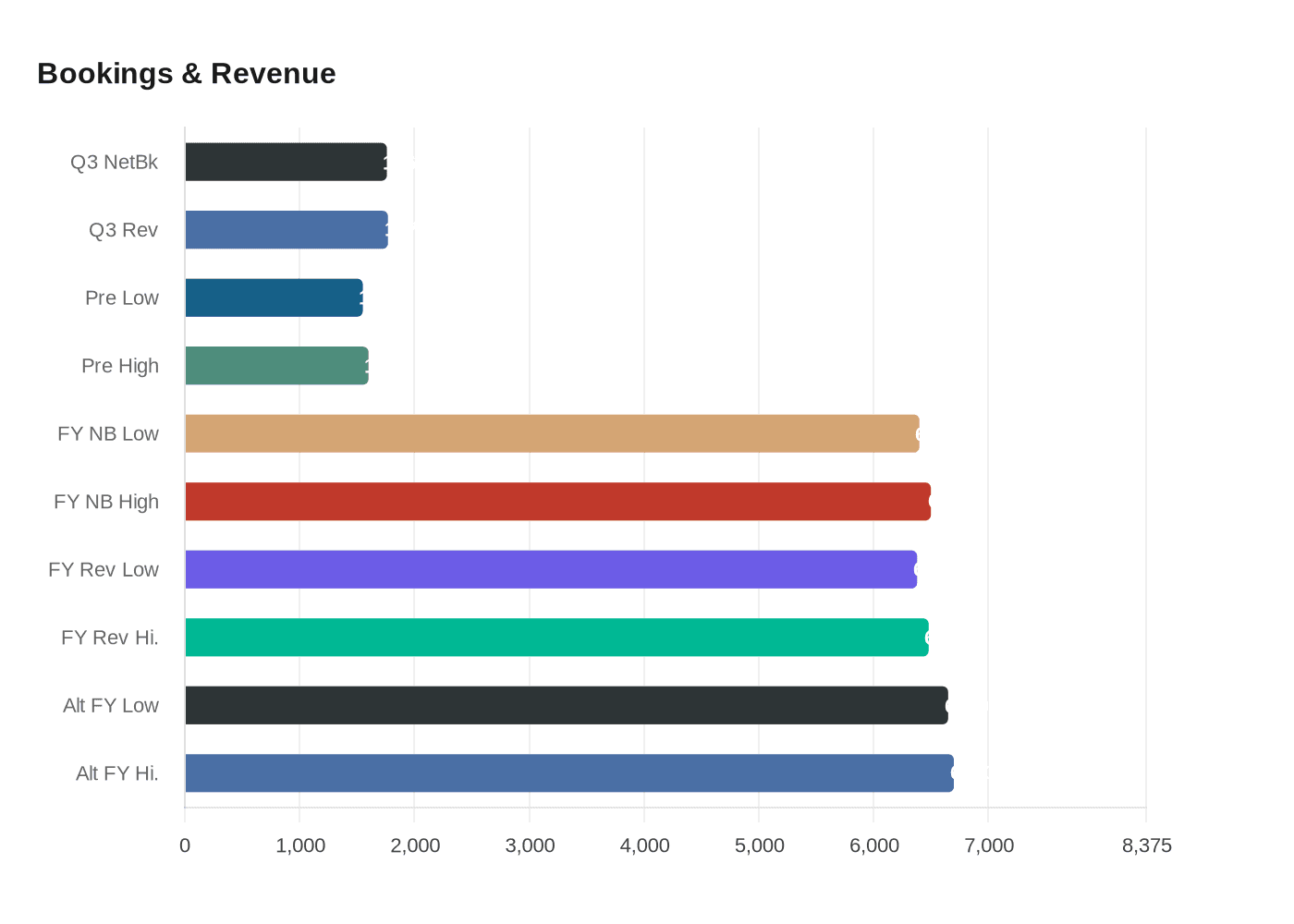The width and height of the screenshot is (1294, 924).
Task: Click the red FY NB High bar
Action: tap(555, 502)
